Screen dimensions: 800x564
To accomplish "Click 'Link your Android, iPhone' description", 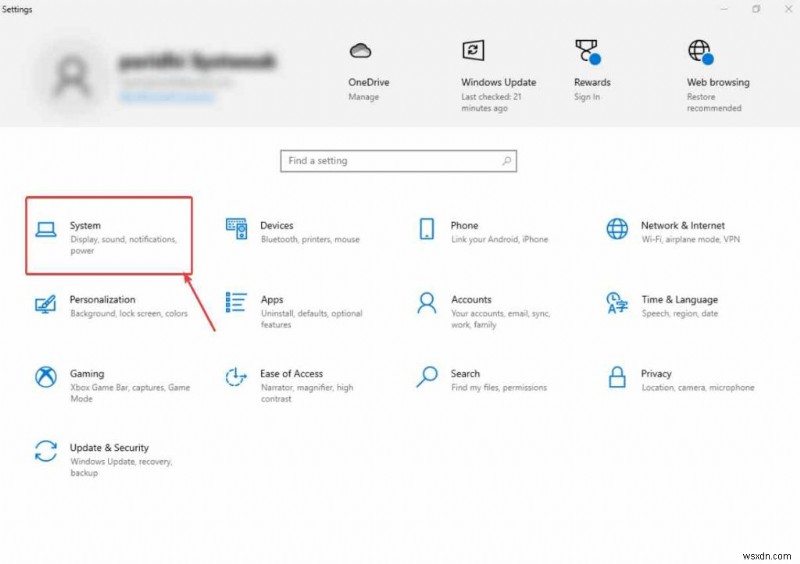I will tap(499, 239).
